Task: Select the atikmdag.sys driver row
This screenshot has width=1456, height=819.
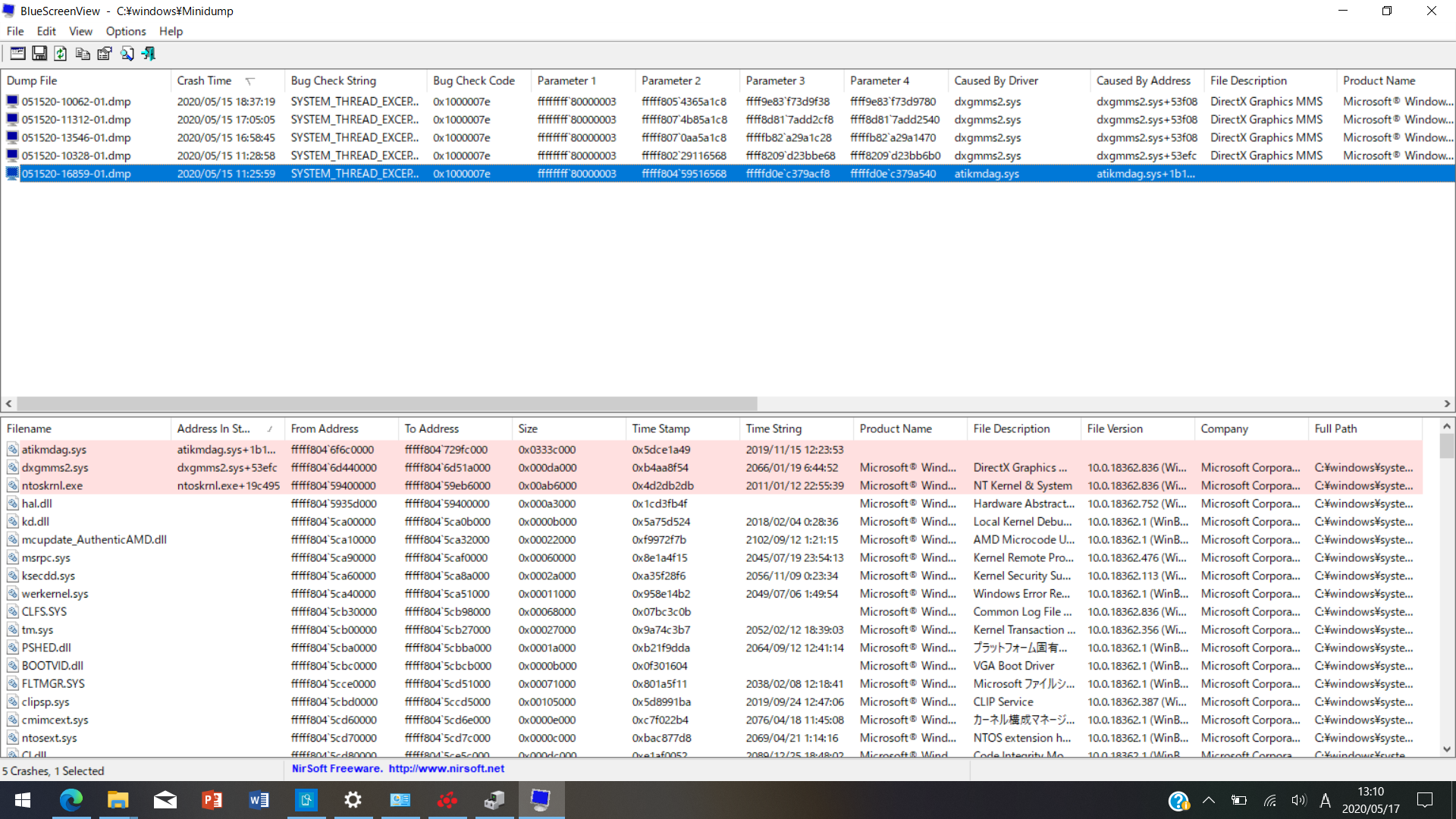Action: pyautogui.click(x=711, y=450)
